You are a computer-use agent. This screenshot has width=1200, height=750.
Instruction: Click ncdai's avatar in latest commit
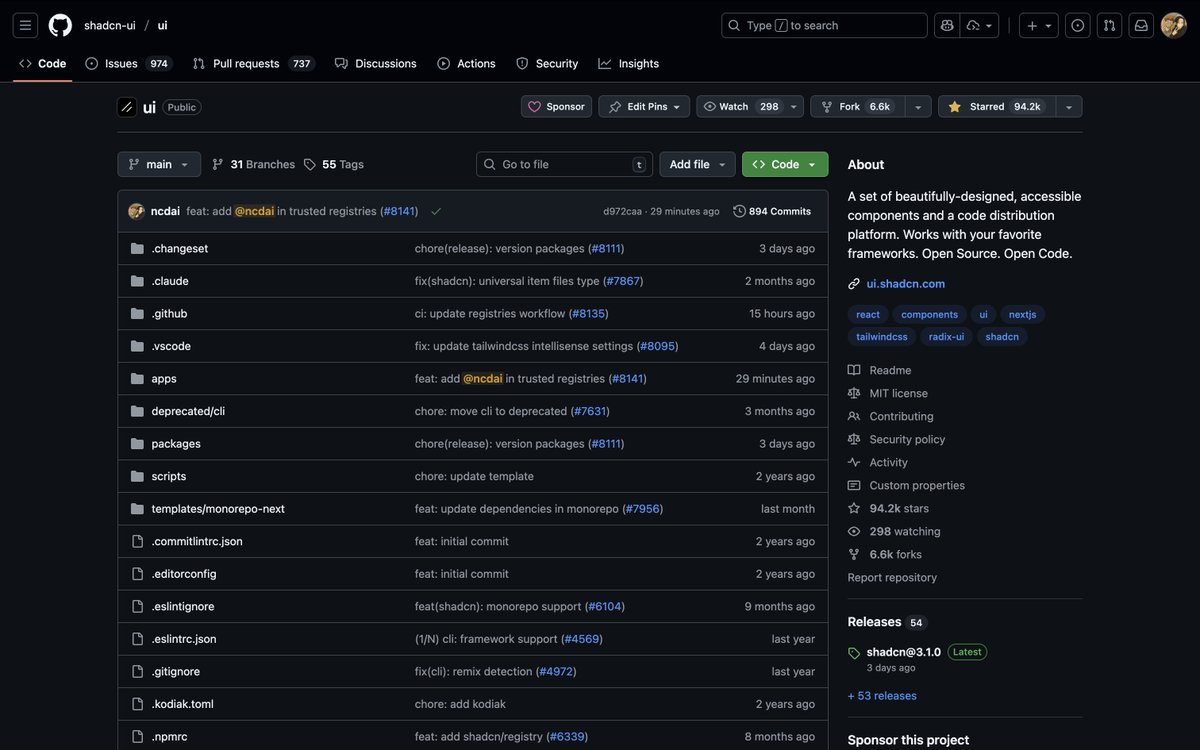pyautogui.click(x=136, y=211)
